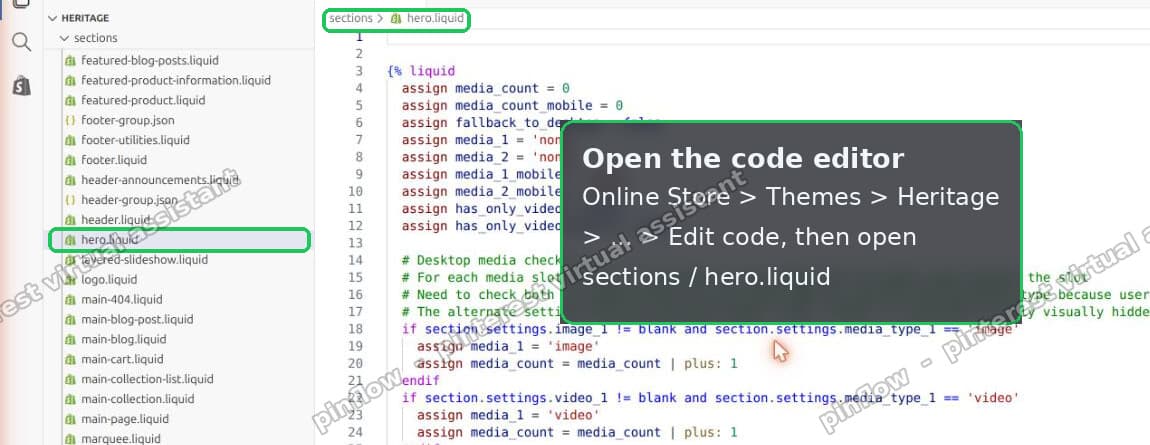Open main-page.liquid file
Screen dimensions: 1150x445
point(125,419)
